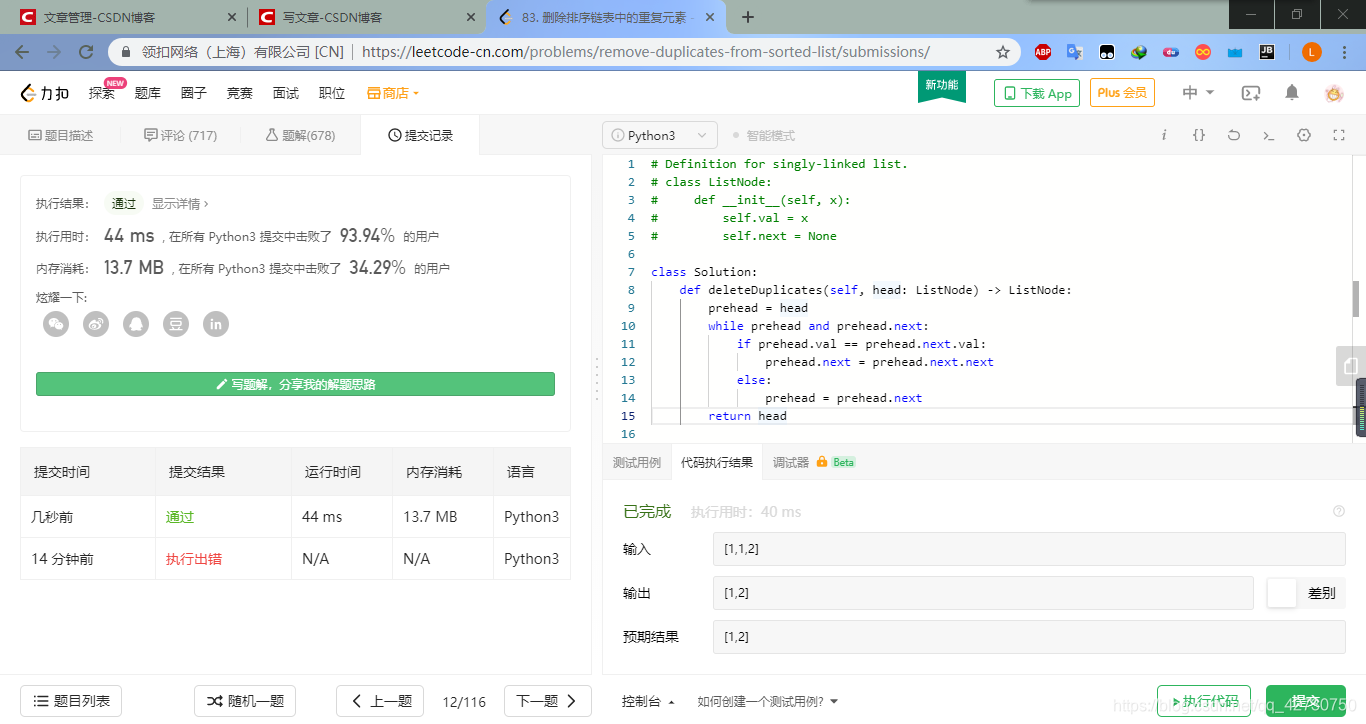Open 面试 in navigation

[286, 93]
